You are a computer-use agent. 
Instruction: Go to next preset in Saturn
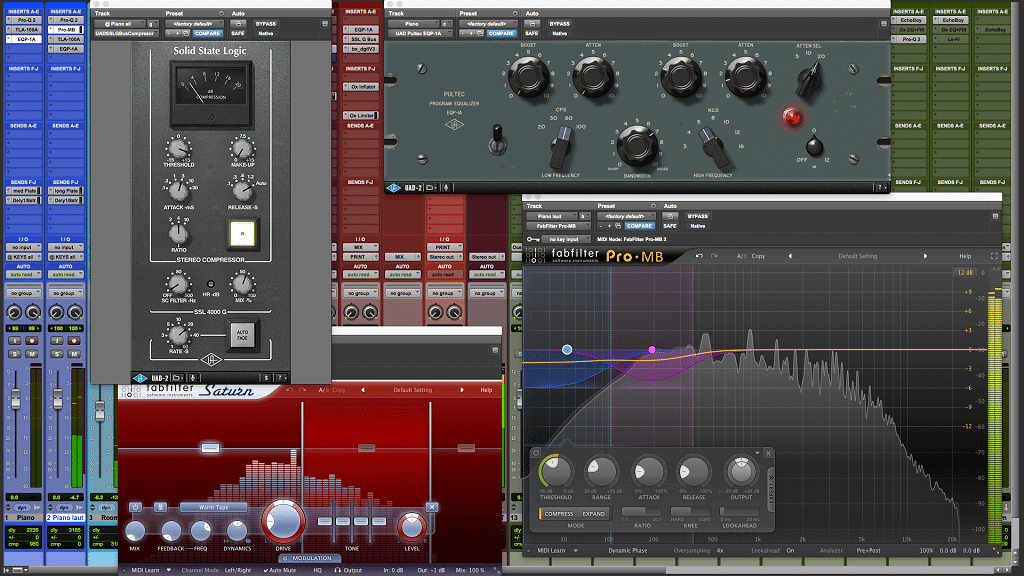coord(462,390)
